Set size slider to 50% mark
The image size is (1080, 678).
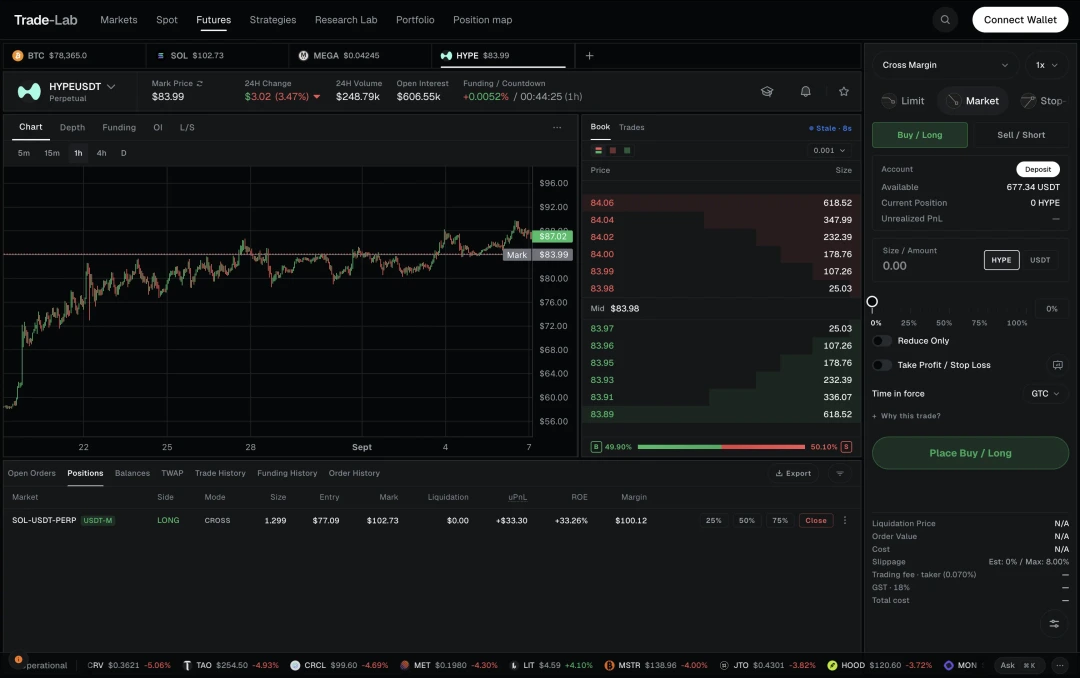click(x=944, y=323)
